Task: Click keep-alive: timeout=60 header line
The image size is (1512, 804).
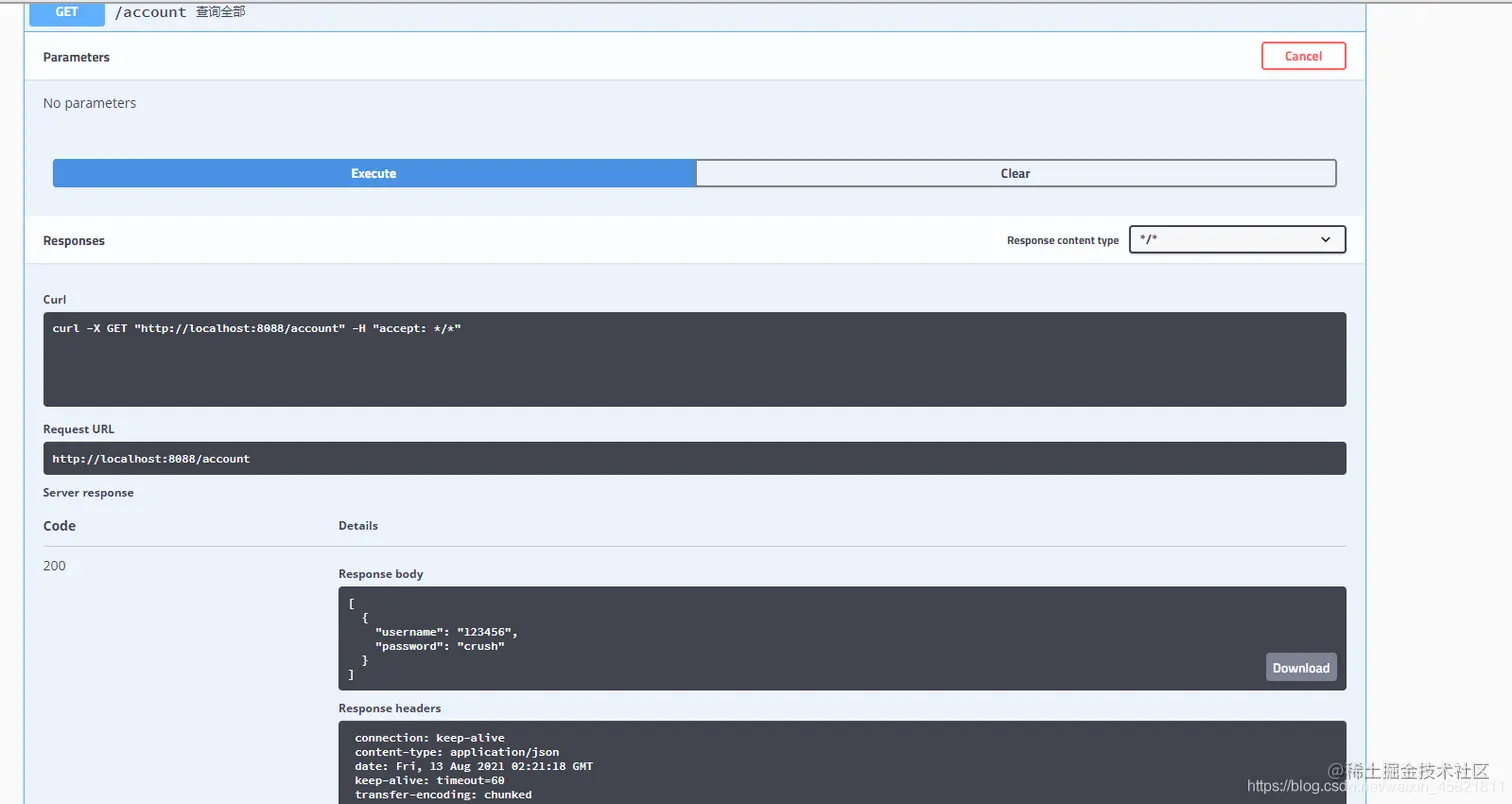Action: (x=430, y=780)
